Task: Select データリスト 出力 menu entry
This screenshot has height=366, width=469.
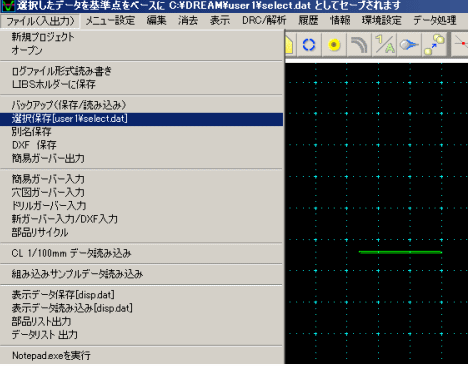Action: pyautogui.click(x=141, y=335)
